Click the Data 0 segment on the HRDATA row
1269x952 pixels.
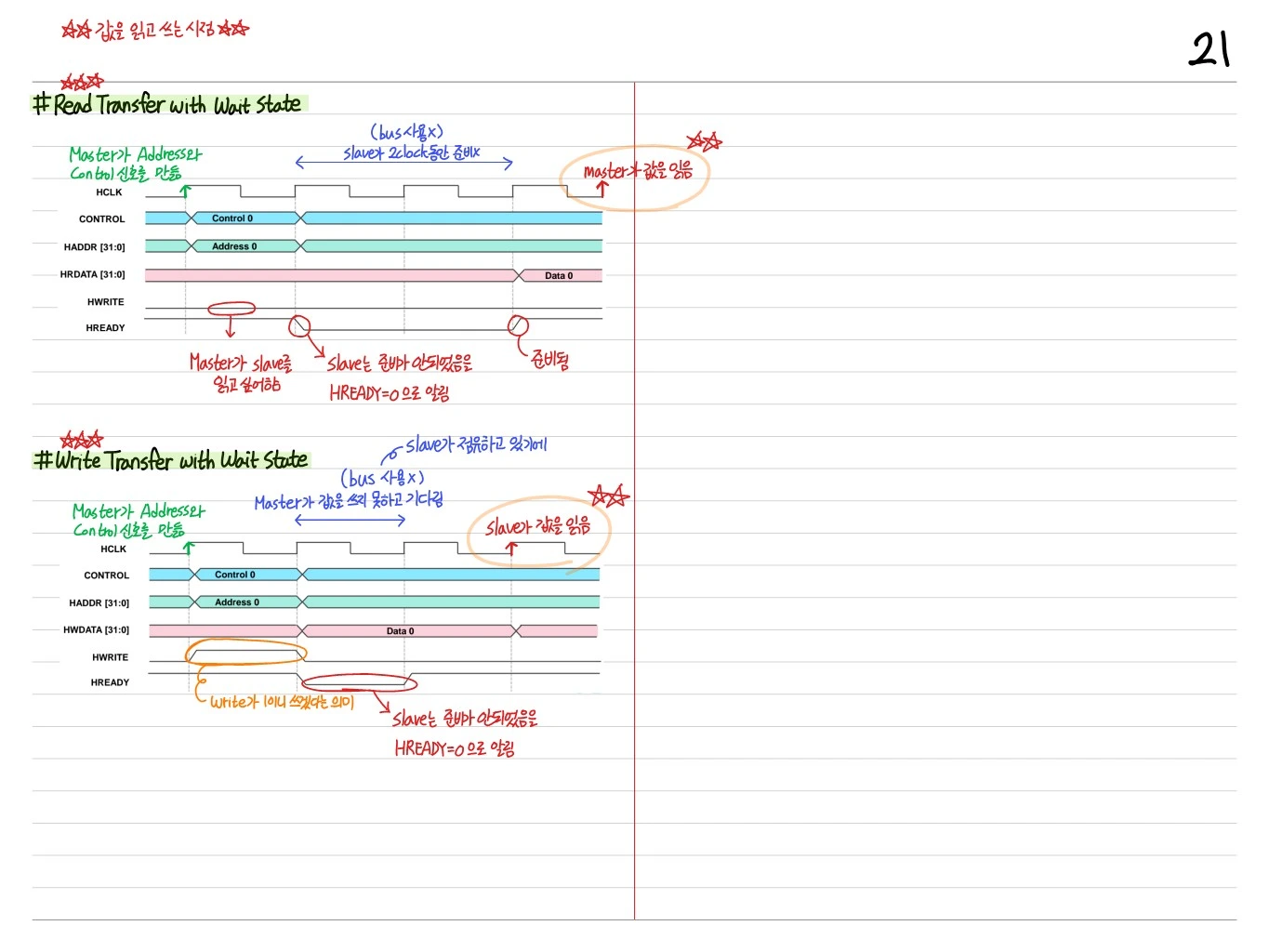[x=559, y=275]
